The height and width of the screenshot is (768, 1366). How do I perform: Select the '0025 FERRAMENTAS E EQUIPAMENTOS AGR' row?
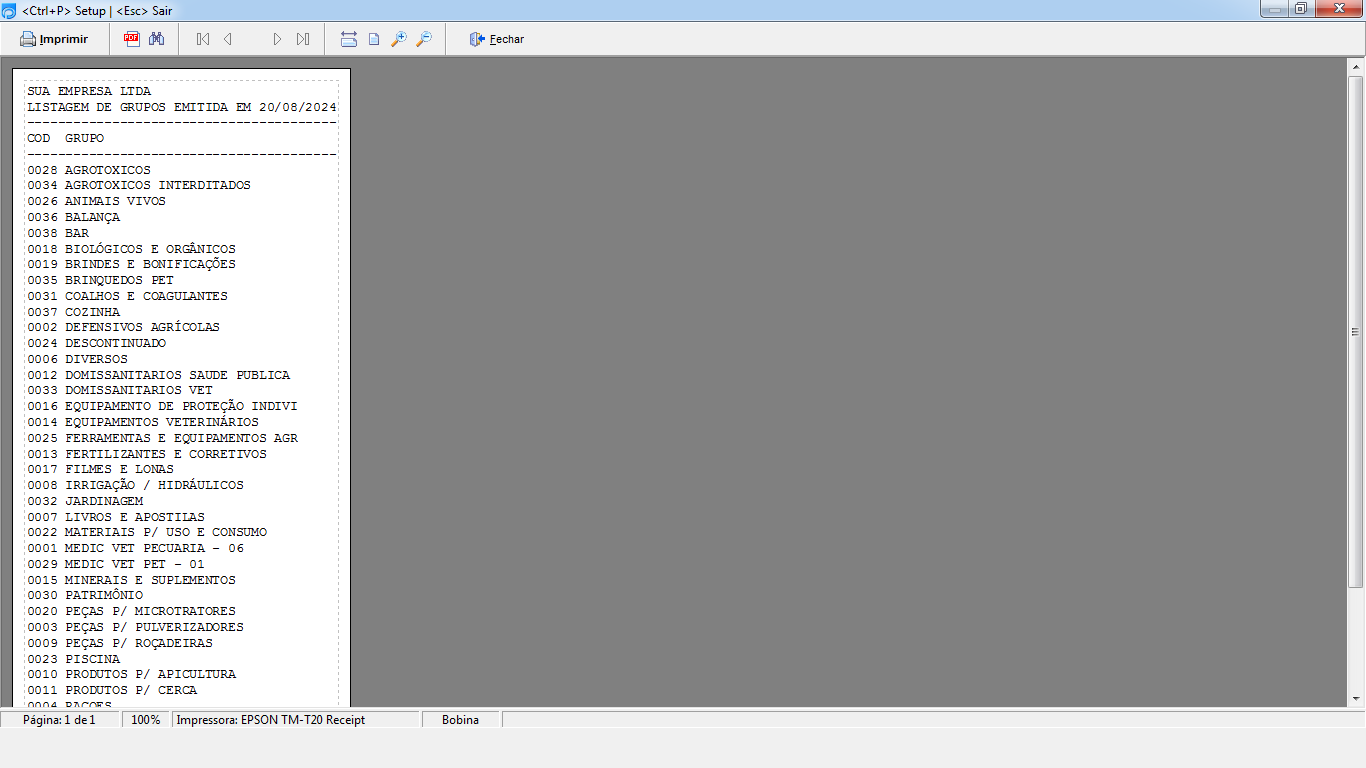pyautogui.click(x=163, y=438)
